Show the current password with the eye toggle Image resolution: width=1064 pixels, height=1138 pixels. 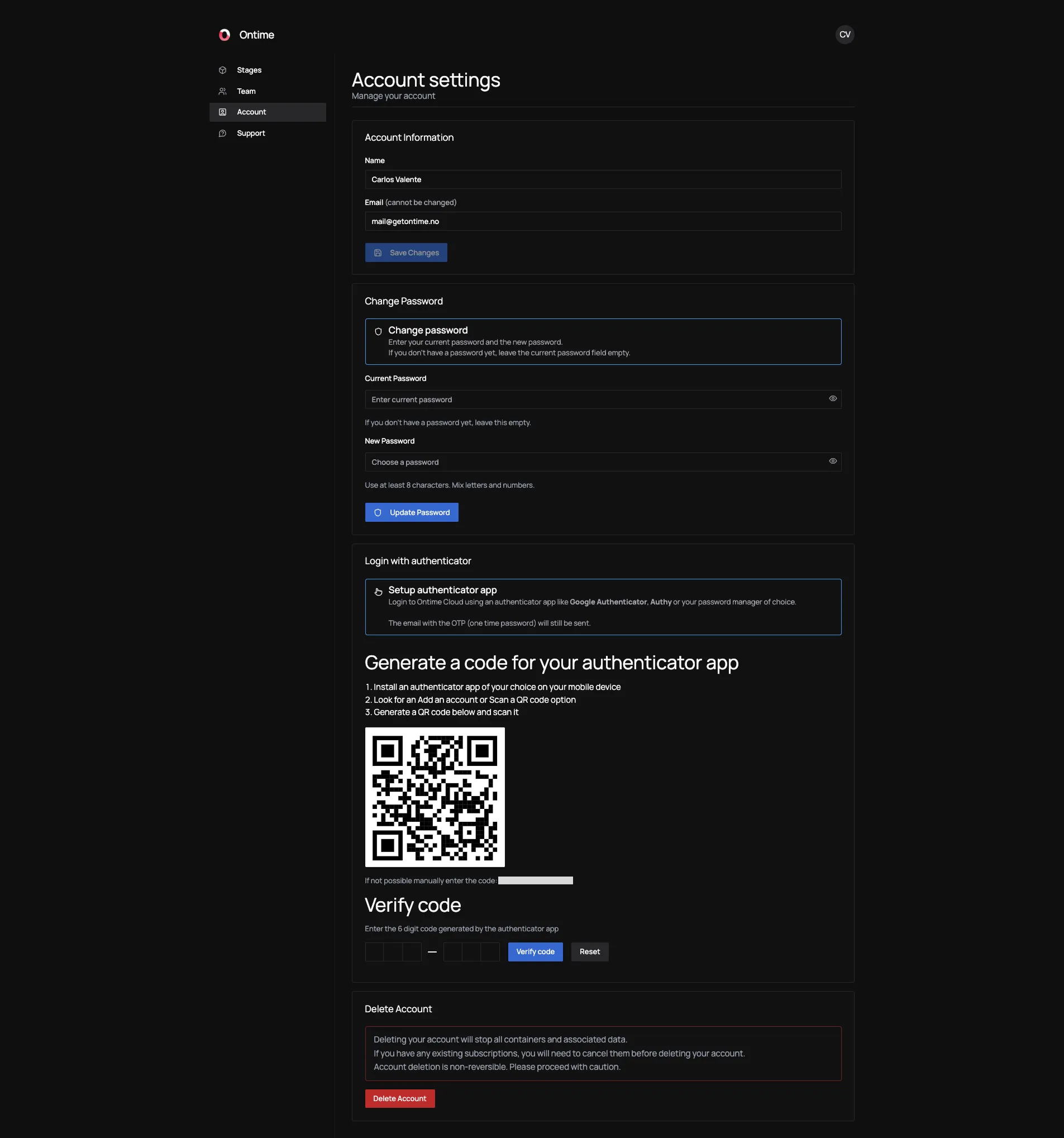(832, 398)
